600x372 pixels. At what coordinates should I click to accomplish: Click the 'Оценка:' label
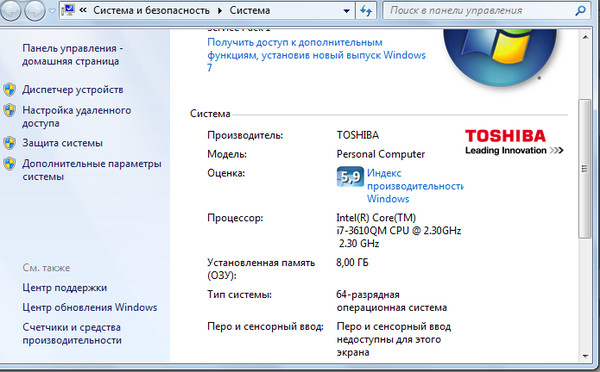point(226,173)
